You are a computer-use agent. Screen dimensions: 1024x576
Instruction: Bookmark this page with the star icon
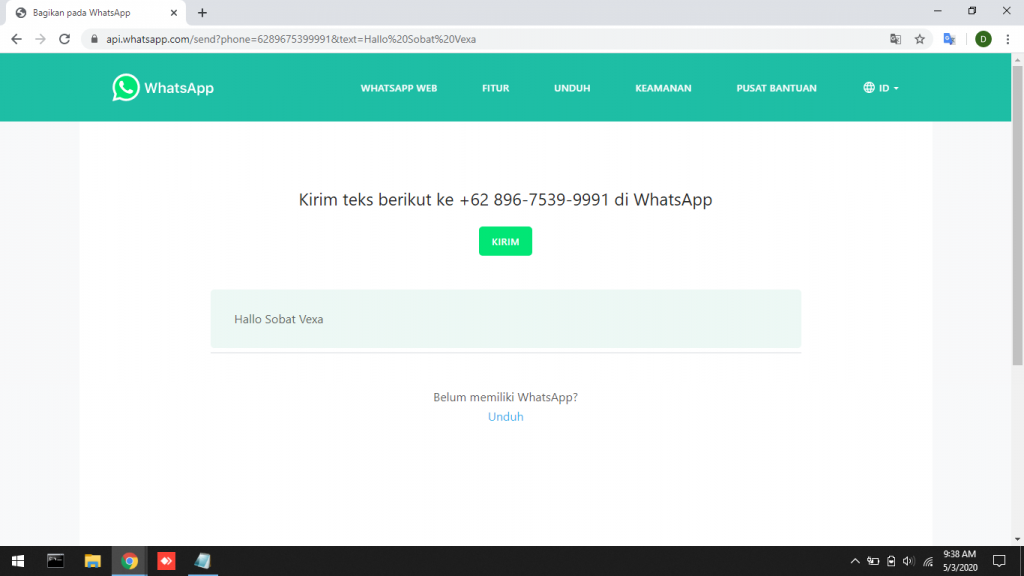pyautogui.click(x=920, y=39)
